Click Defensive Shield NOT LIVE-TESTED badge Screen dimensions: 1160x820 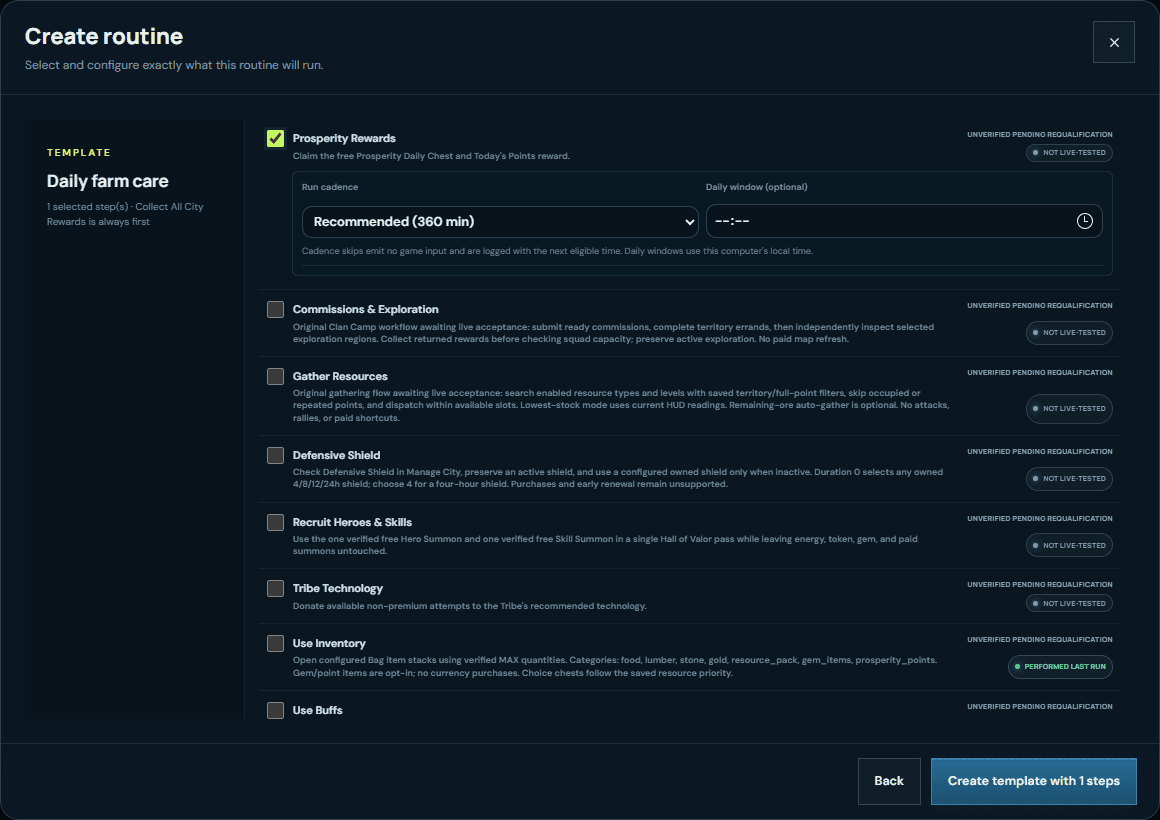coord(1069,479)
